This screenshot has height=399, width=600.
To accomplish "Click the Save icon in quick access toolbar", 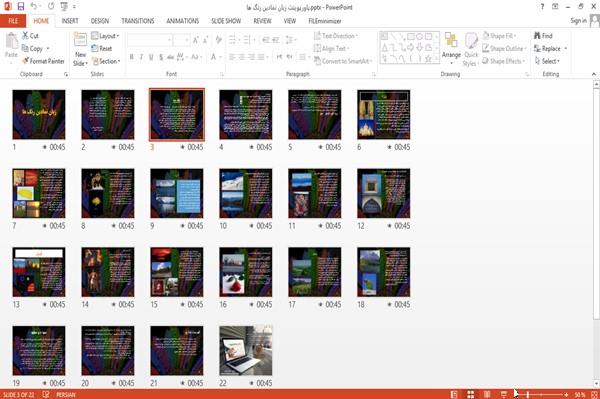I will point(21,7).
